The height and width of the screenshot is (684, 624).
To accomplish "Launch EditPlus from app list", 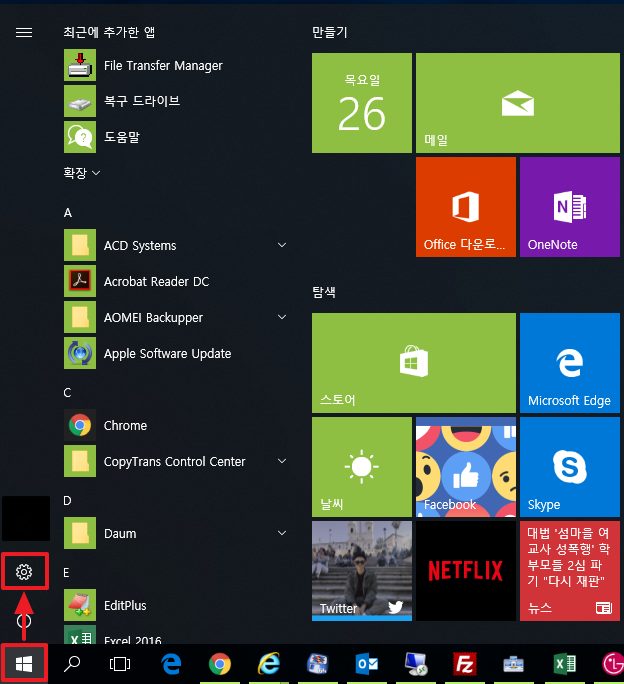I will click(x=175, y=605).
